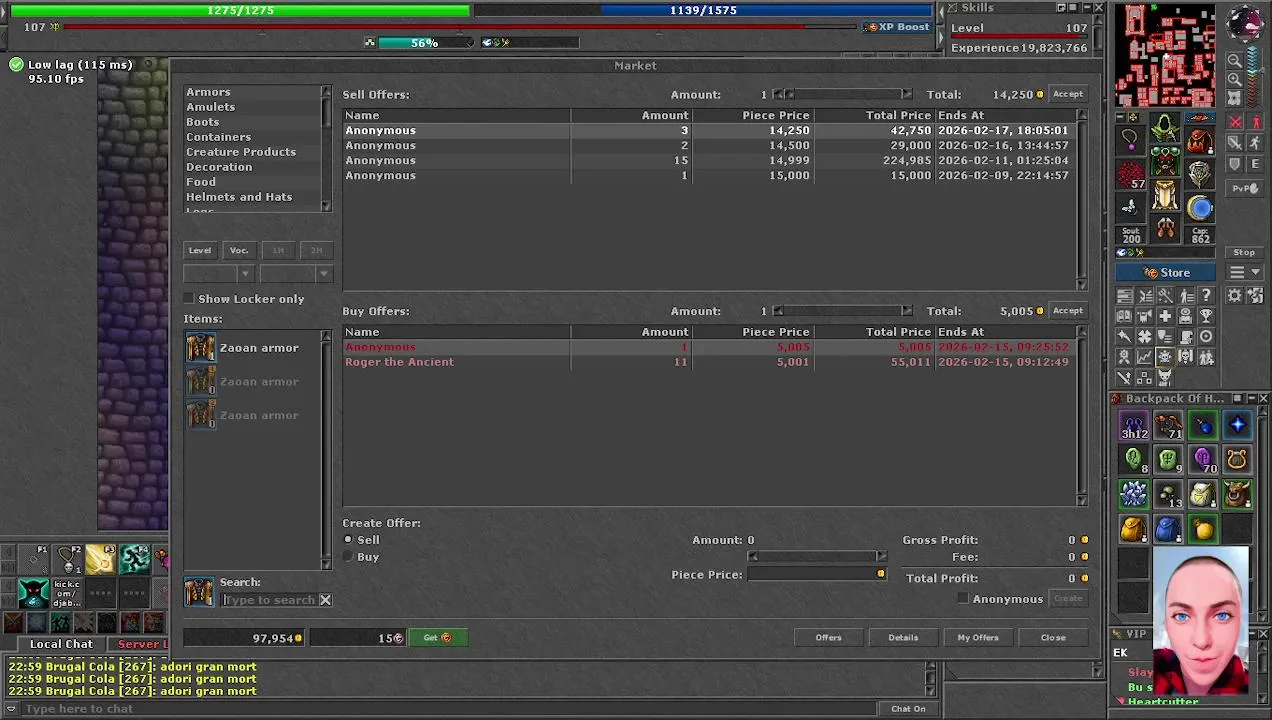Screen dimensions: 1272x720
Task: Click the minimap compass rose
Action: tap(1244, 22)
